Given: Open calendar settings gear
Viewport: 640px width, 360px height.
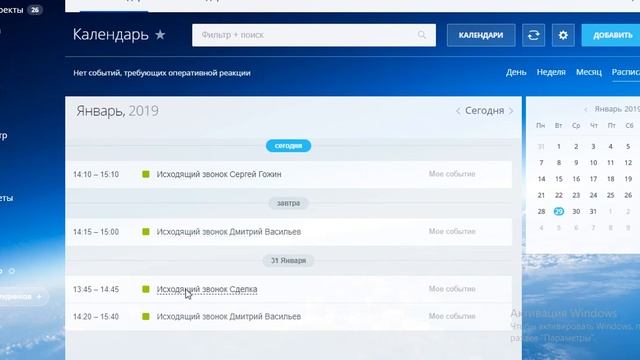Looking at the screenshot, I should click(563, 35).
